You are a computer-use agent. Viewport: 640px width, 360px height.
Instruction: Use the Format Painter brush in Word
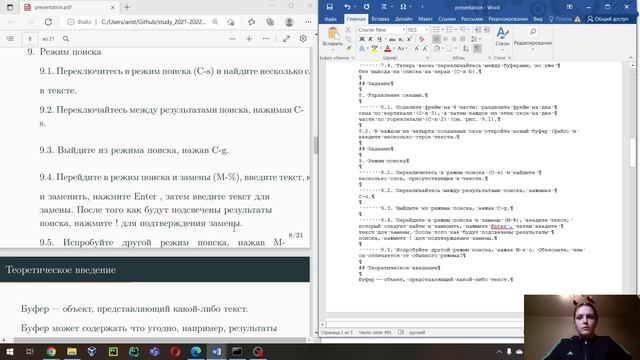tap(348, 48)
